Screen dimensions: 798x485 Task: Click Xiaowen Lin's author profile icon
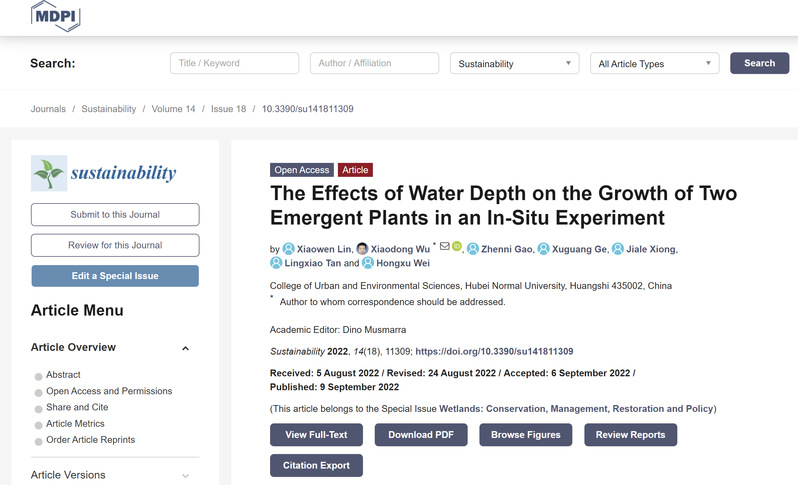[x=289, y=249]
